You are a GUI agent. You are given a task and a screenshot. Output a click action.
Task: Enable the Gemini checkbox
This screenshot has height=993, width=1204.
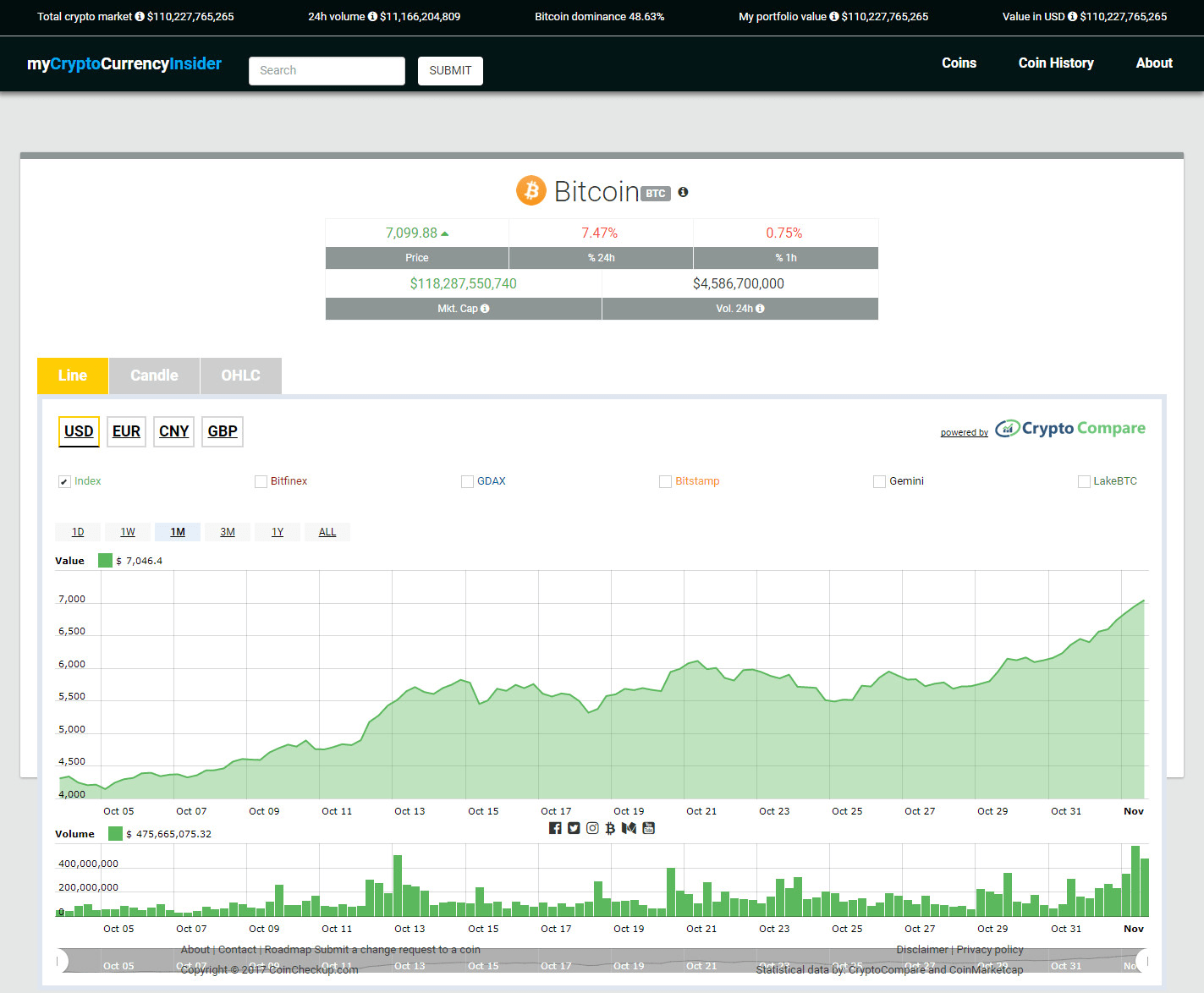coord(879,481)
